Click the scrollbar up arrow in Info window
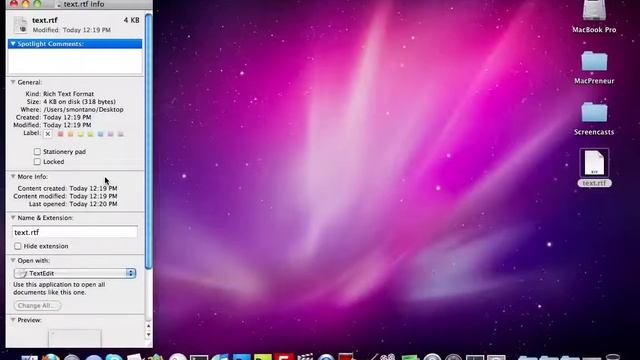Image resolution: width=640 pixels, height=360 pixels. point(148,326)
